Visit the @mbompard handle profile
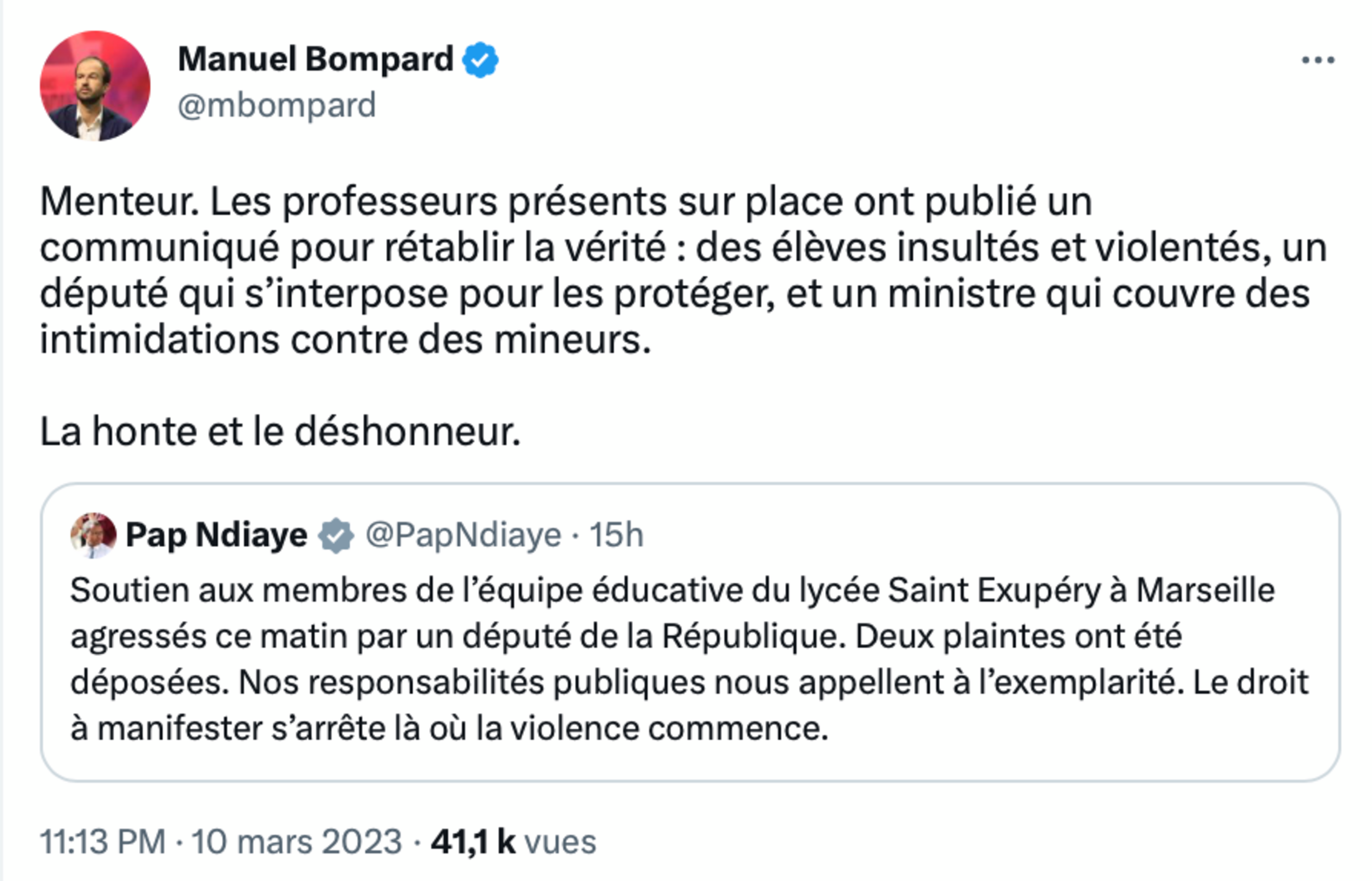 click(277, 105)
